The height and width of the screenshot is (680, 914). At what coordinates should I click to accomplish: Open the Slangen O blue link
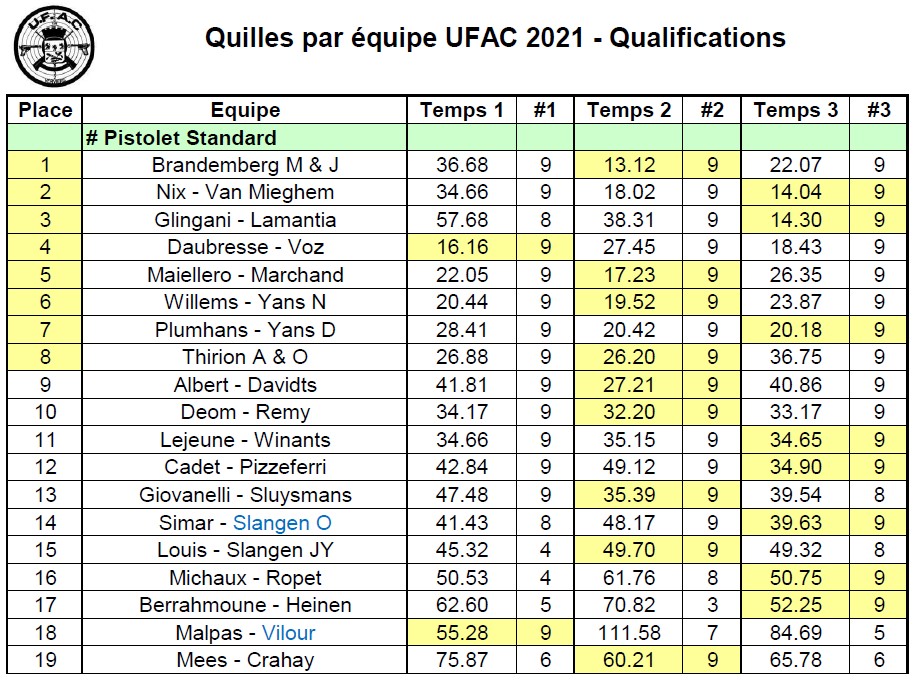pos(282,522)
